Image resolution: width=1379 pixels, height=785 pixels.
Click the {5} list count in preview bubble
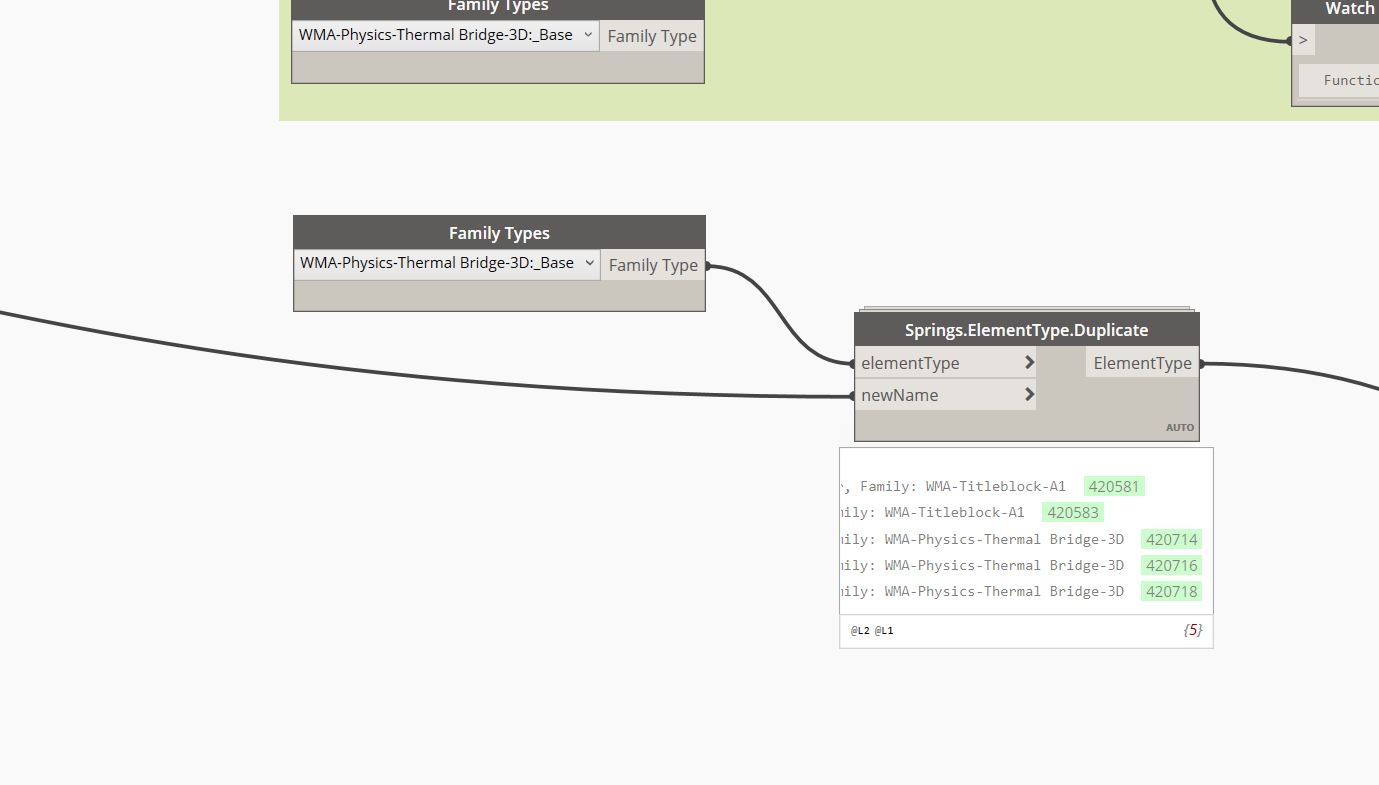[1192, 630]
